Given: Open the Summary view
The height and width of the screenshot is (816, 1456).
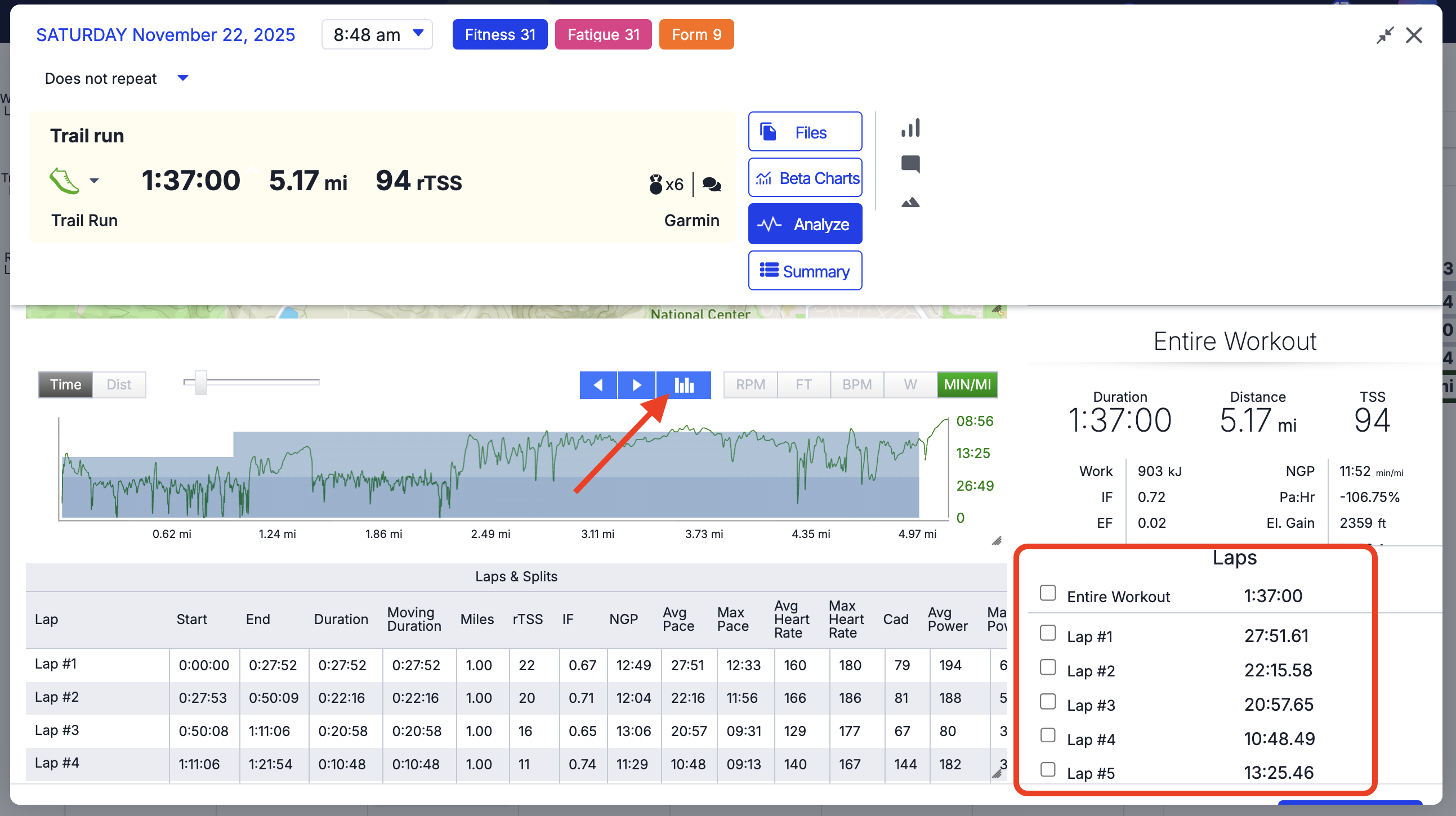Looking at the screenshot, I should pyautogui.click(x=805, y=271).
